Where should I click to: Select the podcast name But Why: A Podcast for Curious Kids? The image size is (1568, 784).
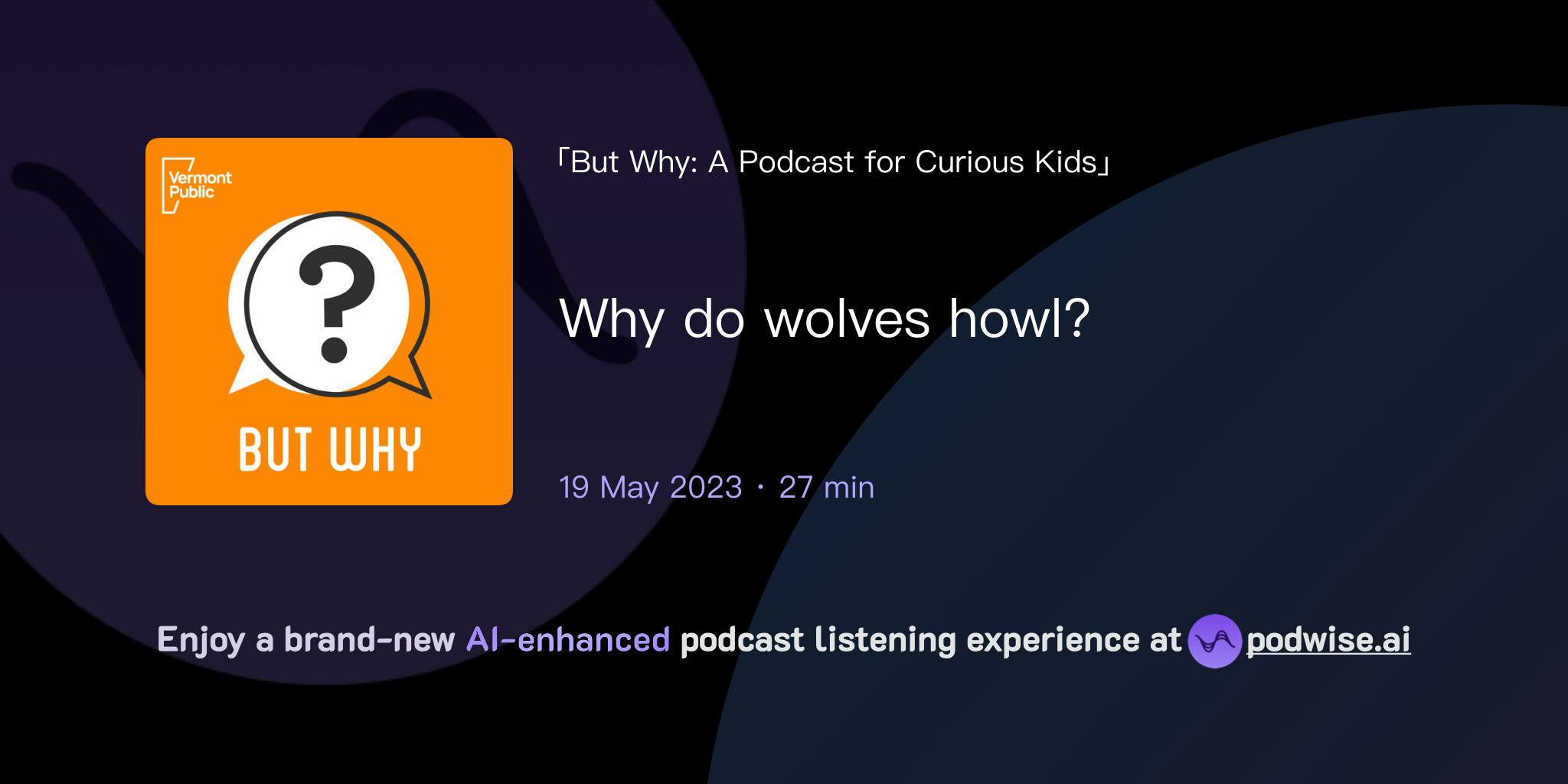[x=835, y=162]
